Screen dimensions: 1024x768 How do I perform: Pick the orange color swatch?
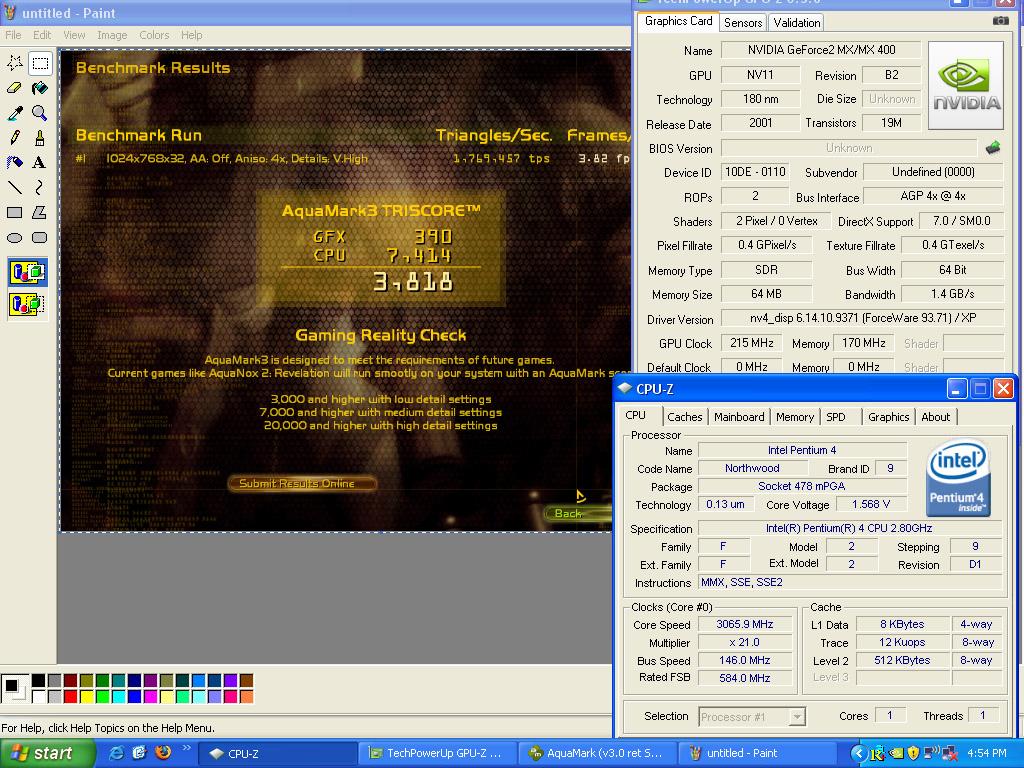point(246,696)
